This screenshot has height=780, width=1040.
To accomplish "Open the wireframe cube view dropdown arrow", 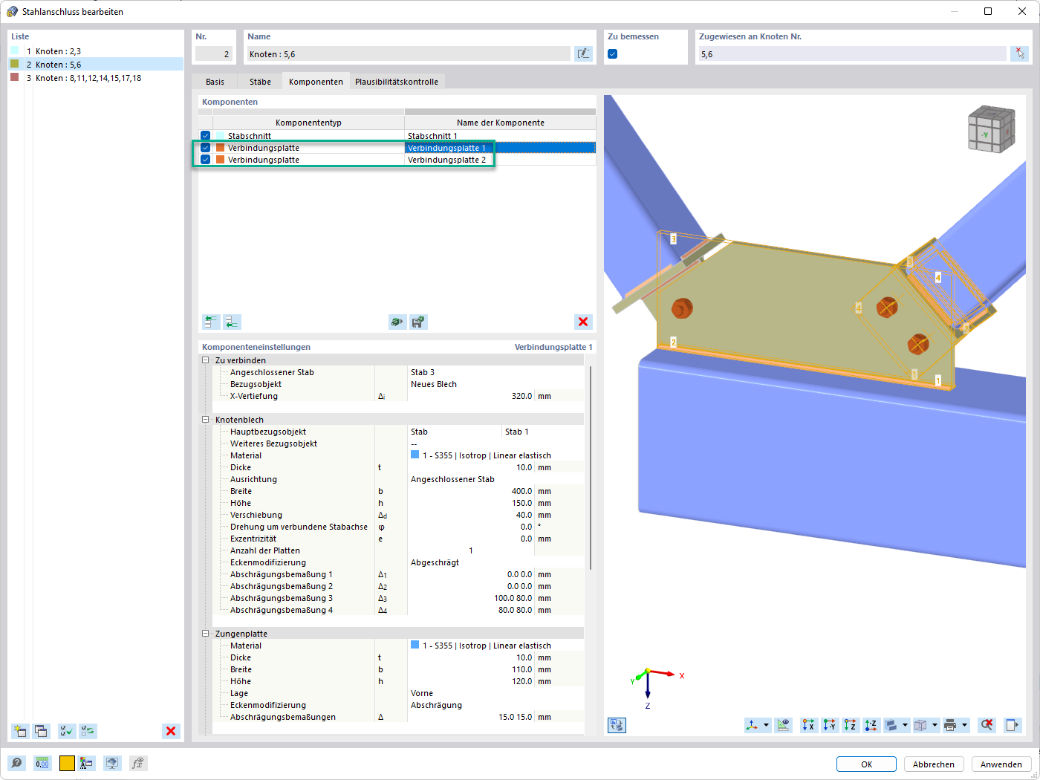I will [935, 725].
